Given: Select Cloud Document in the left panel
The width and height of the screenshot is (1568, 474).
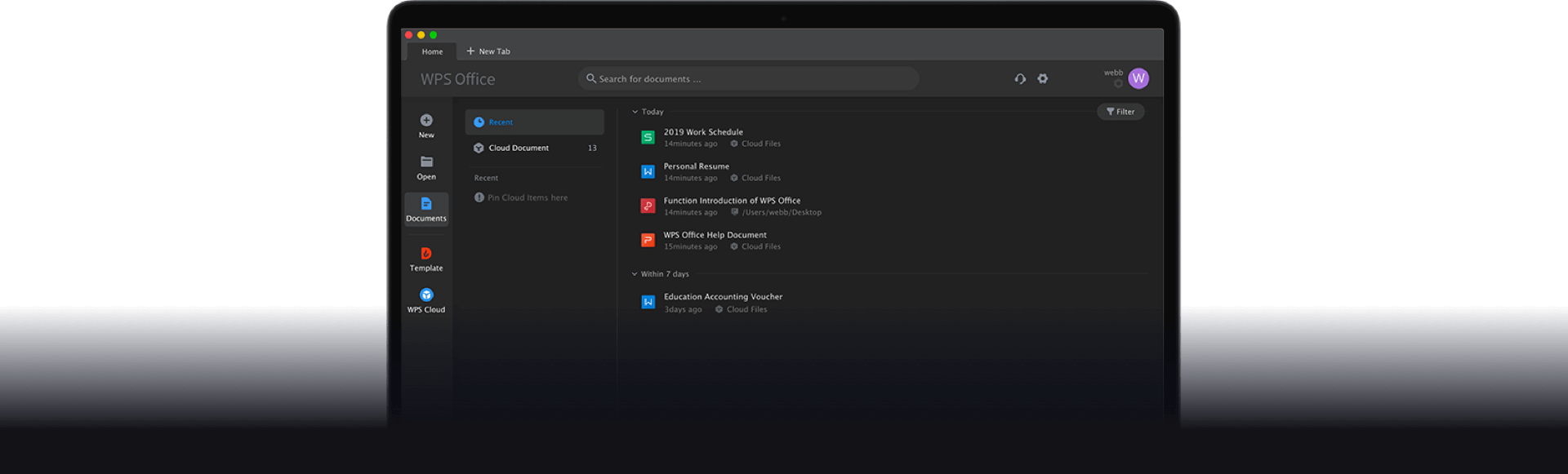Looking at the screenshot, I should tap(535, 148).
